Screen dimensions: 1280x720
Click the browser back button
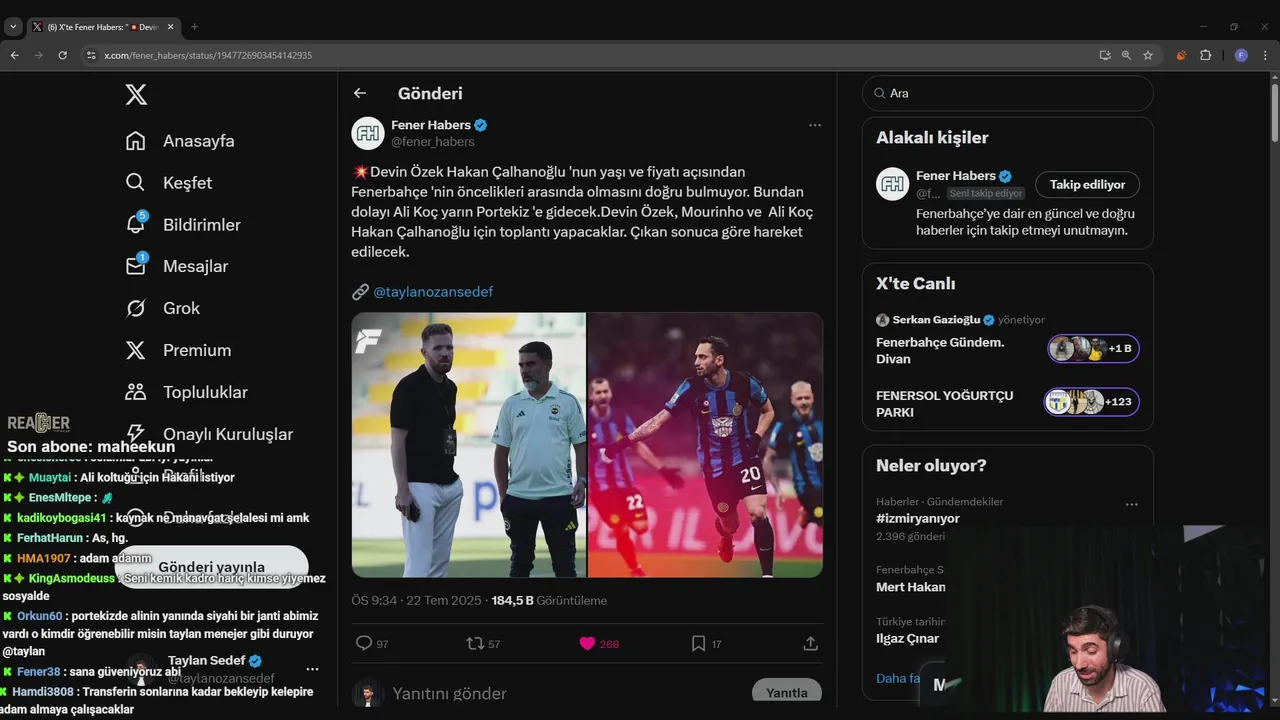coord(14,55)
